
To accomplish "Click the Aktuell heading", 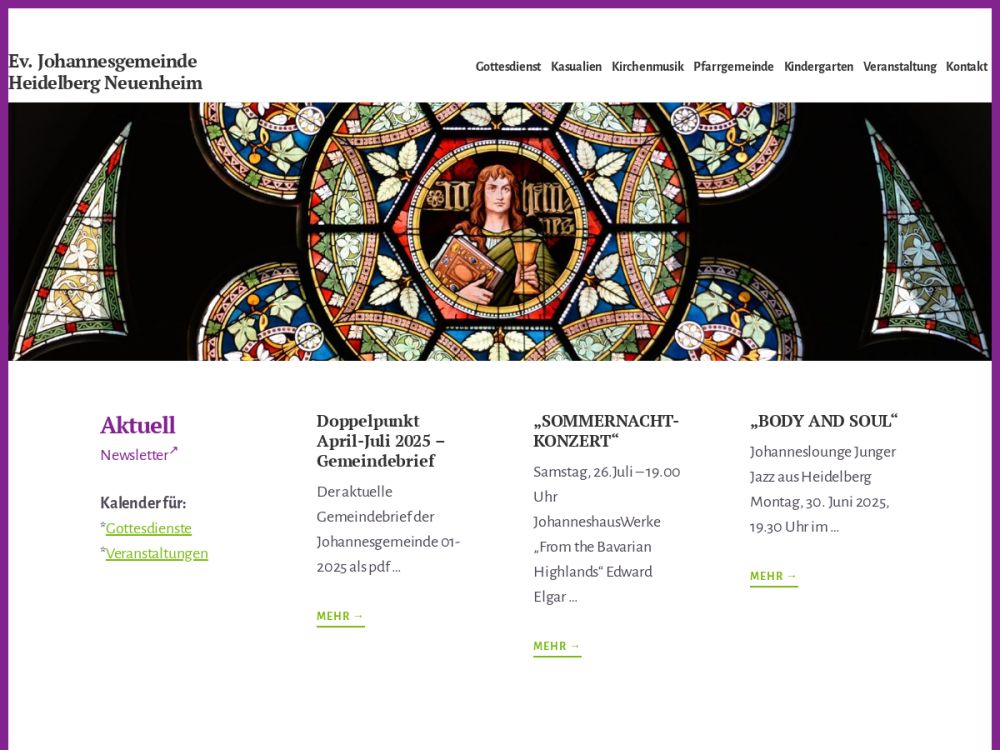I will [x=137, y=425].
